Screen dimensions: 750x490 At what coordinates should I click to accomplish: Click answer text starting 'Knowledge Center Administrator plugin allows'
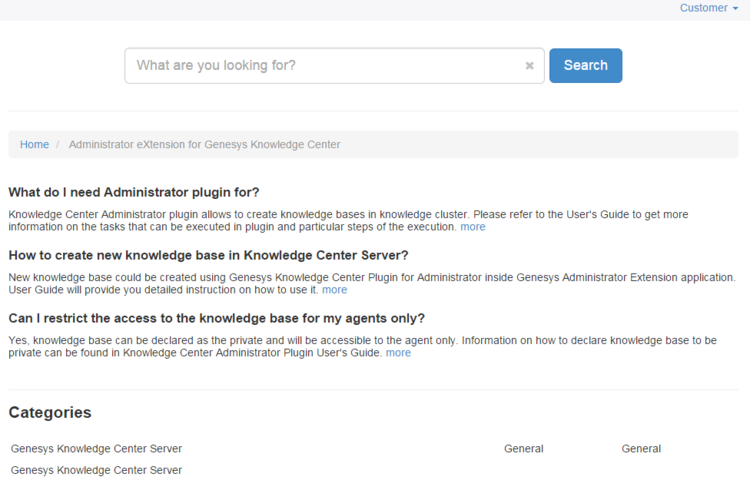tap(348, 221)
